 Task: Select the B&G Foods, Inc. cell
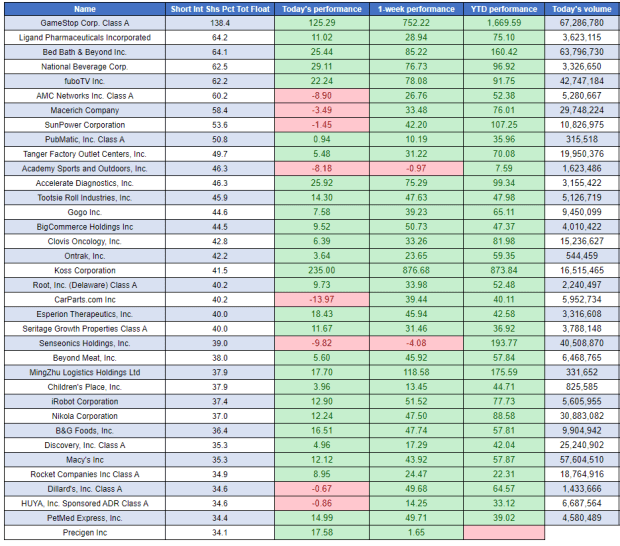pyautogui.click(x=85, y=431)
